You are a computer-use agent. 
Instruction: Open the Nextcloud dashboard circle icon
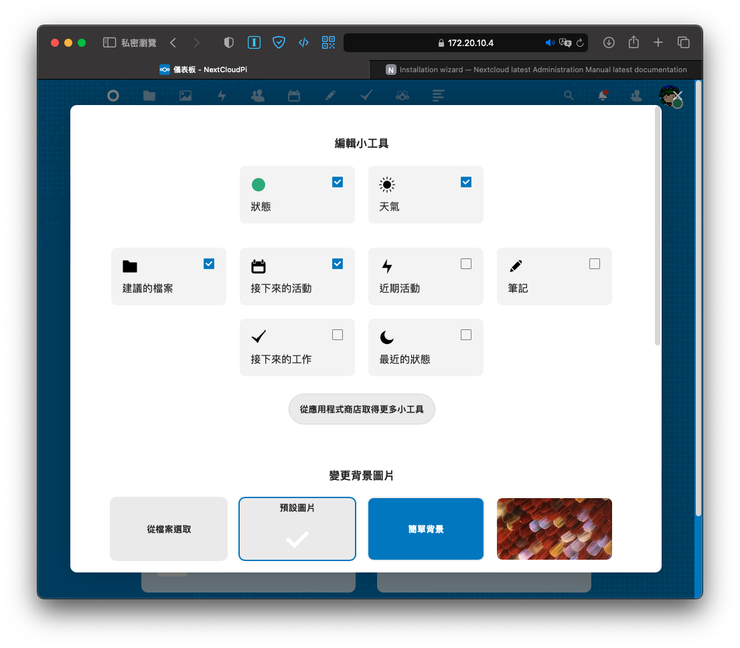pyautogui.click(x=113, y=96)
